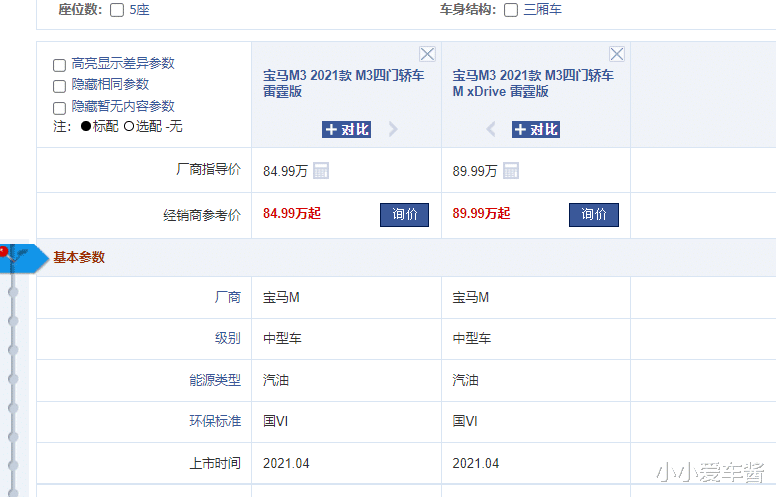
Task: Click the 上市时间 row label
Action: point(215,463)
